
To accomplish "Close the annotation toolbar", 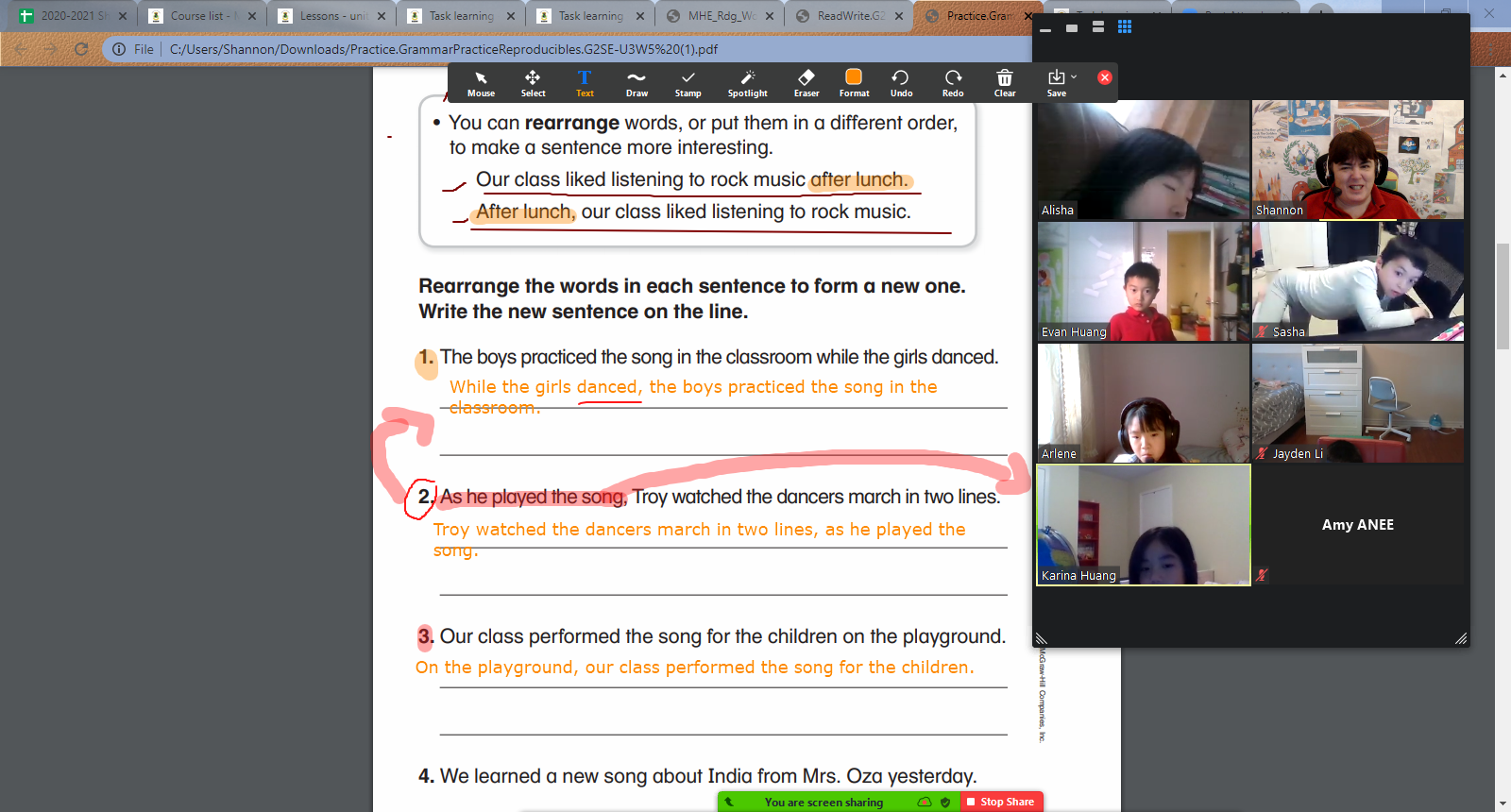I will 1104,77.
